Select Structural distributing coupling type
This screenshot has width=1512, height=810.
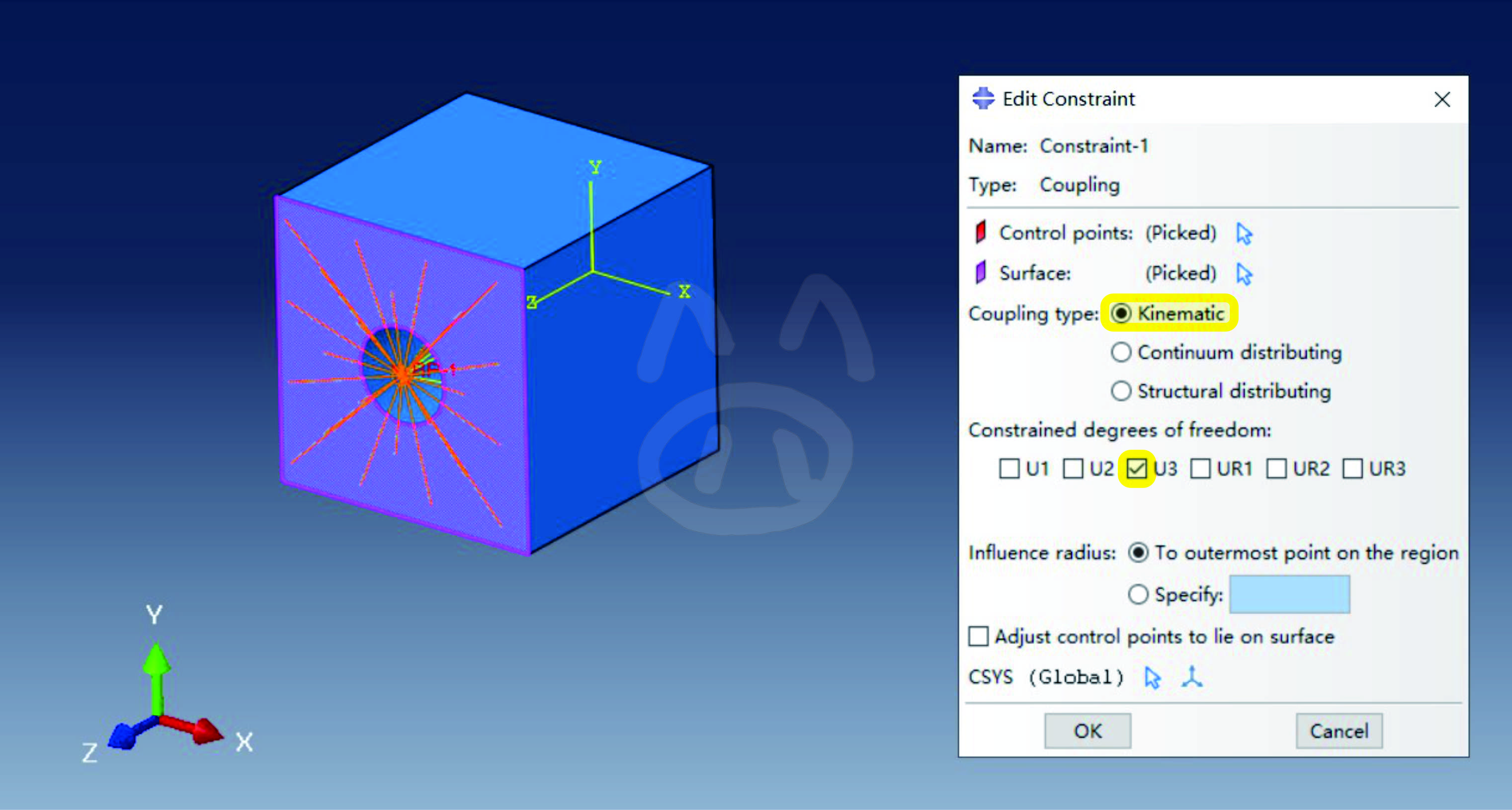pyautogui.click(x=1120, y=391)
